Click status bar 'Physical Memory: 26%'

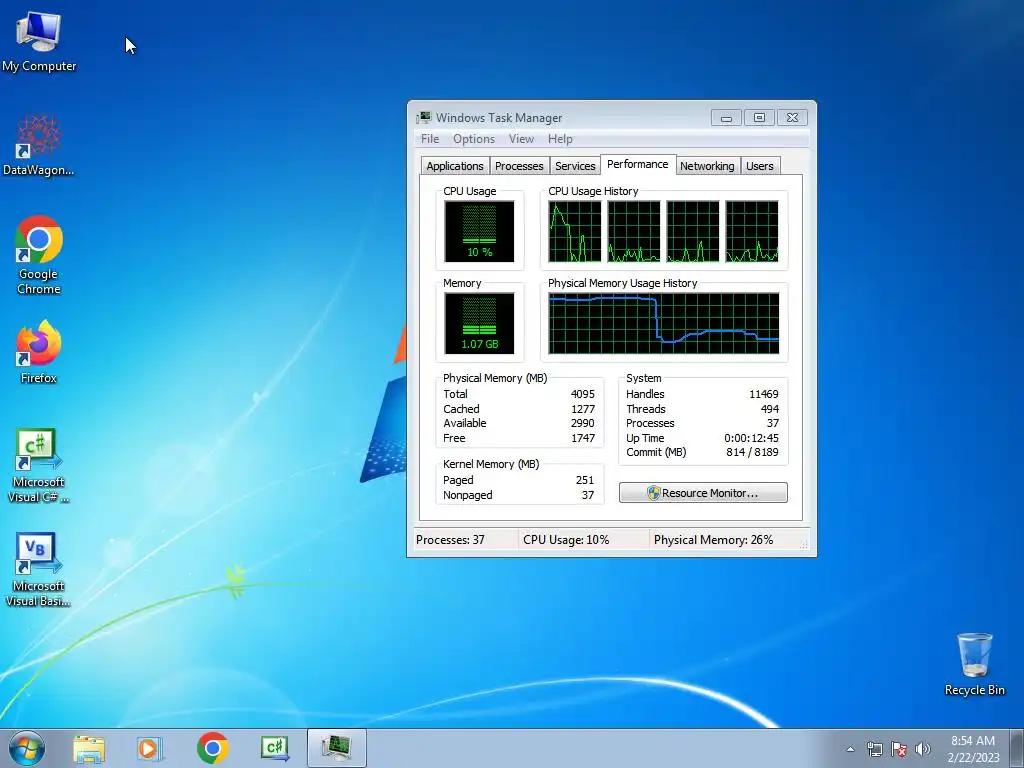coord(713,540)
